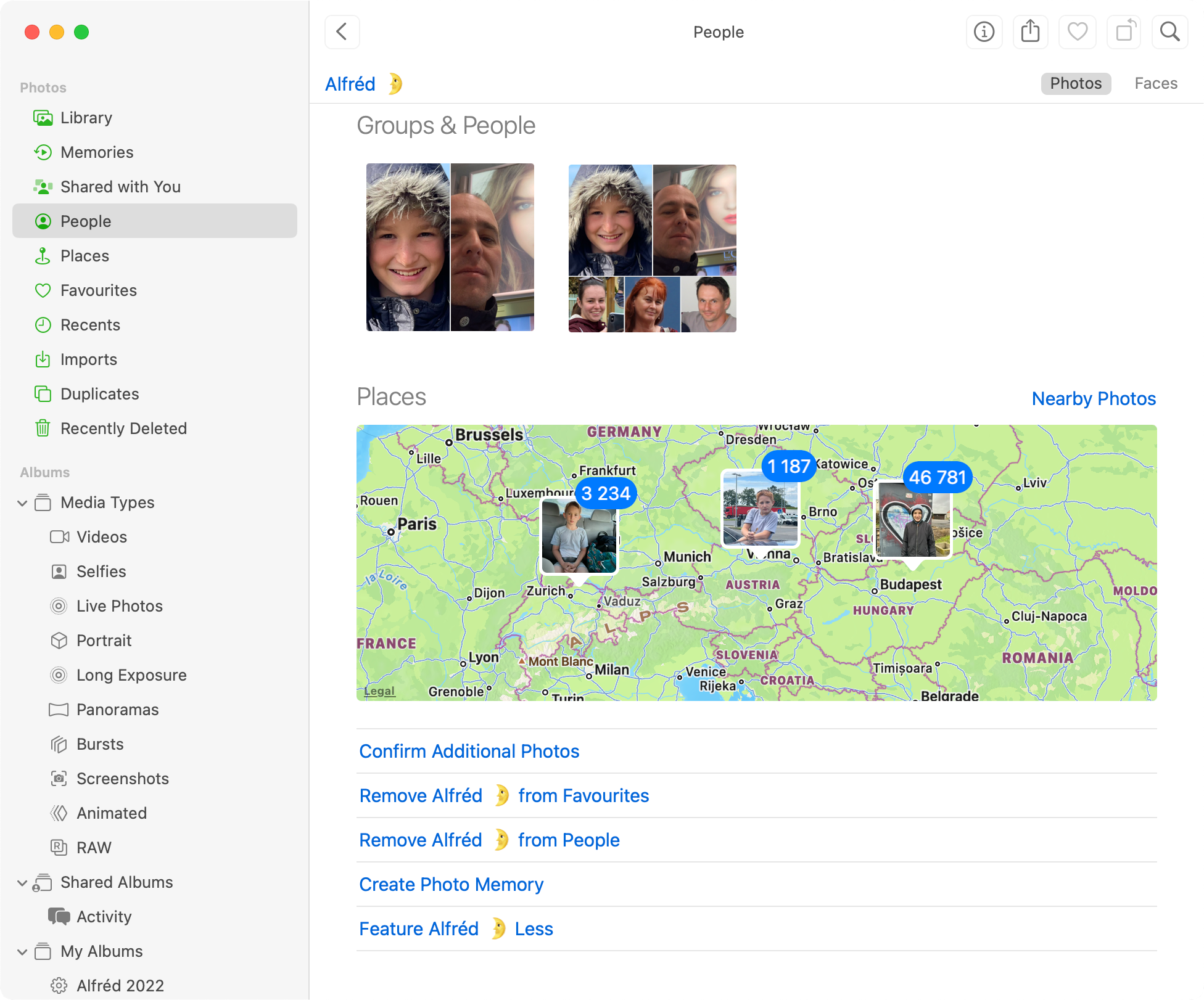Open the 46 781 photos map cluster
Screen dimensions: 1204x1000
[914, 519]
